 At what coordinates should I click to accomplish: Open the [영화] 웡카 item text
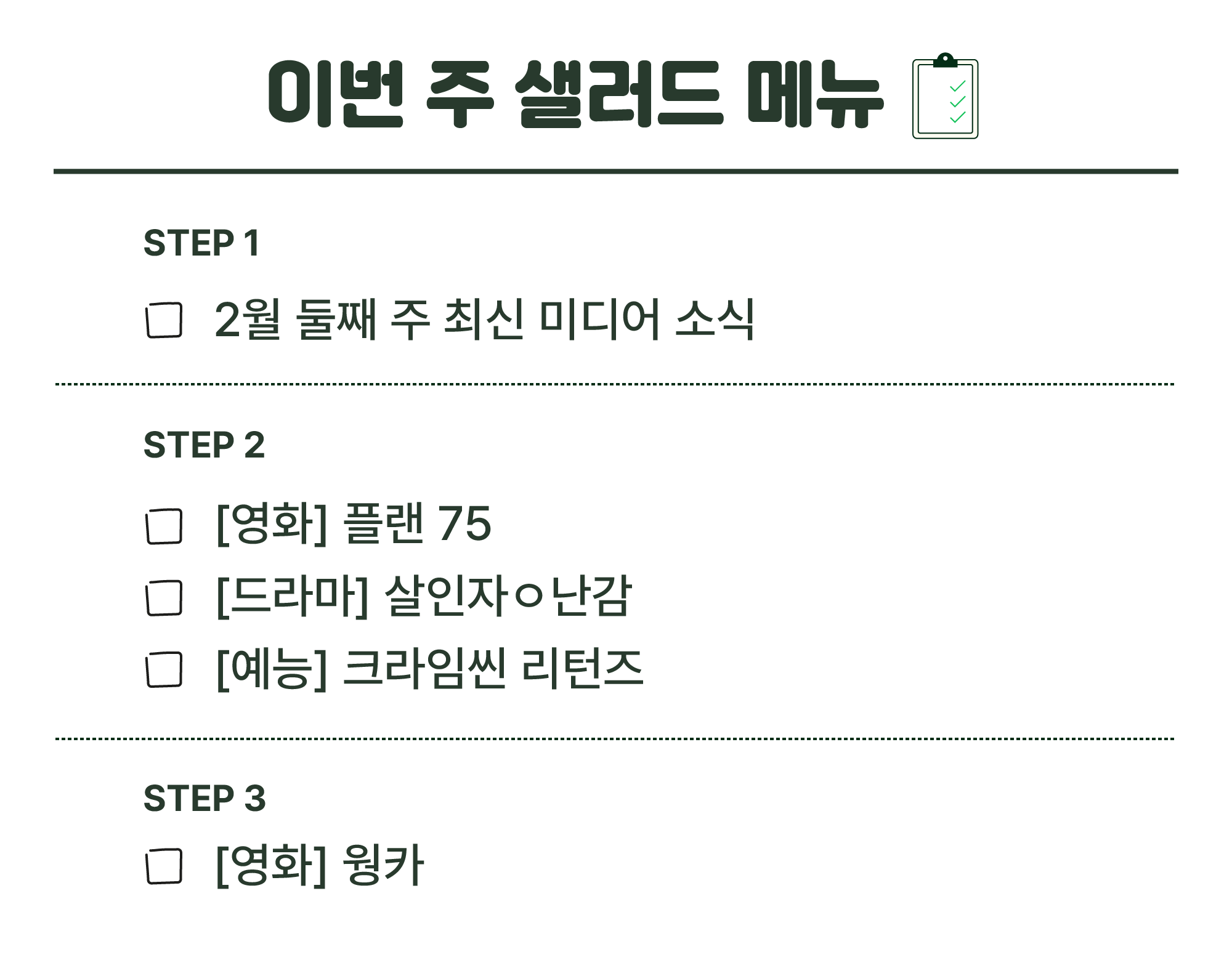click(320, 865)
